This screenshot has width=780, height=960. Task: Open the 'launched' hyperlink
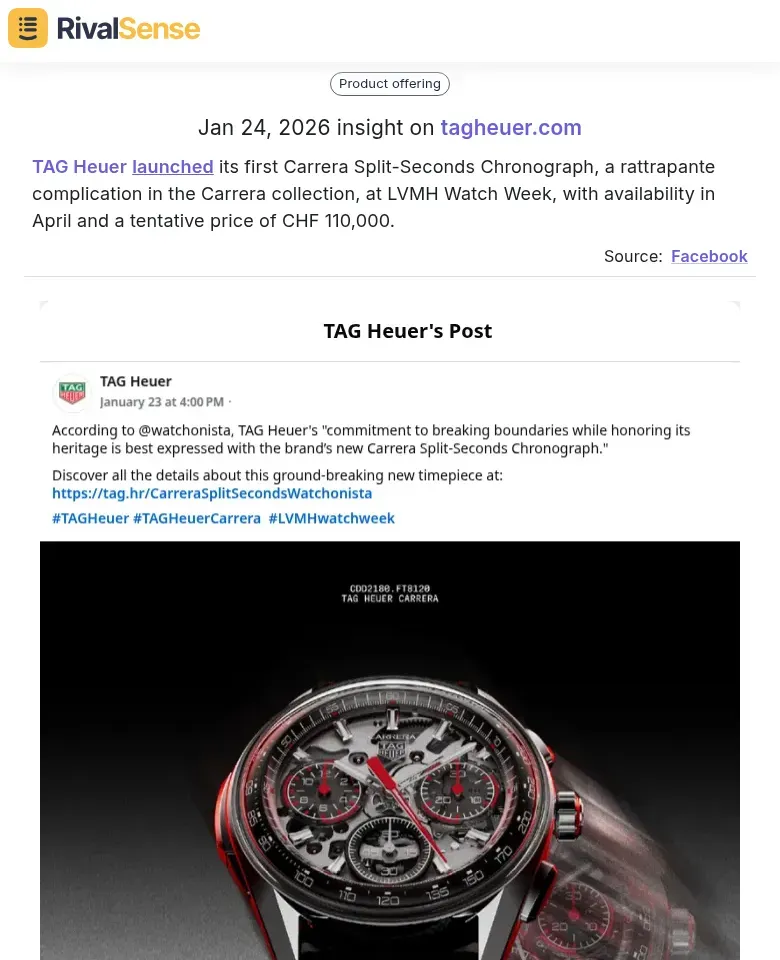click(x=172, y=166)
